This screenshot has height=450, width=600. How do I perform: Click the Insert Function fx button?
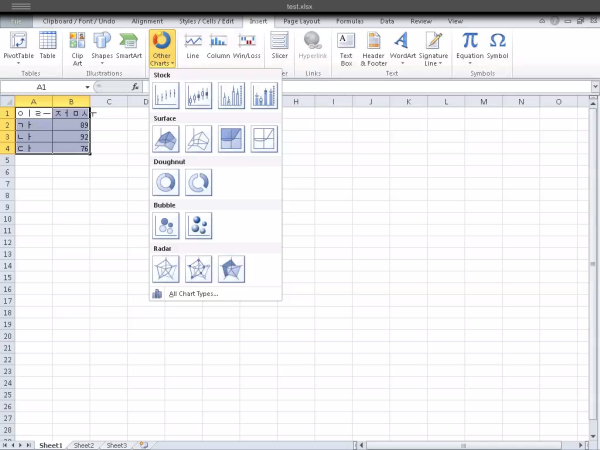point(135,87)
